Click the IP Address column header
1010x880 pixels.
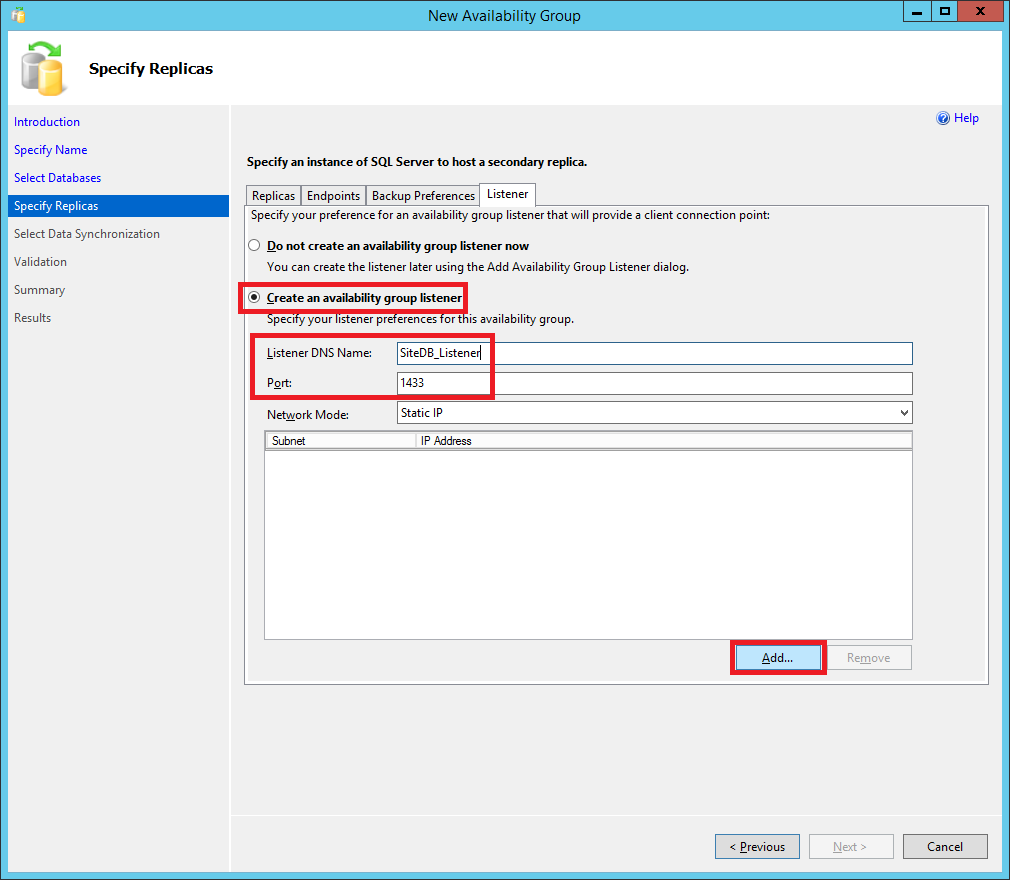(x=663, y=441)
